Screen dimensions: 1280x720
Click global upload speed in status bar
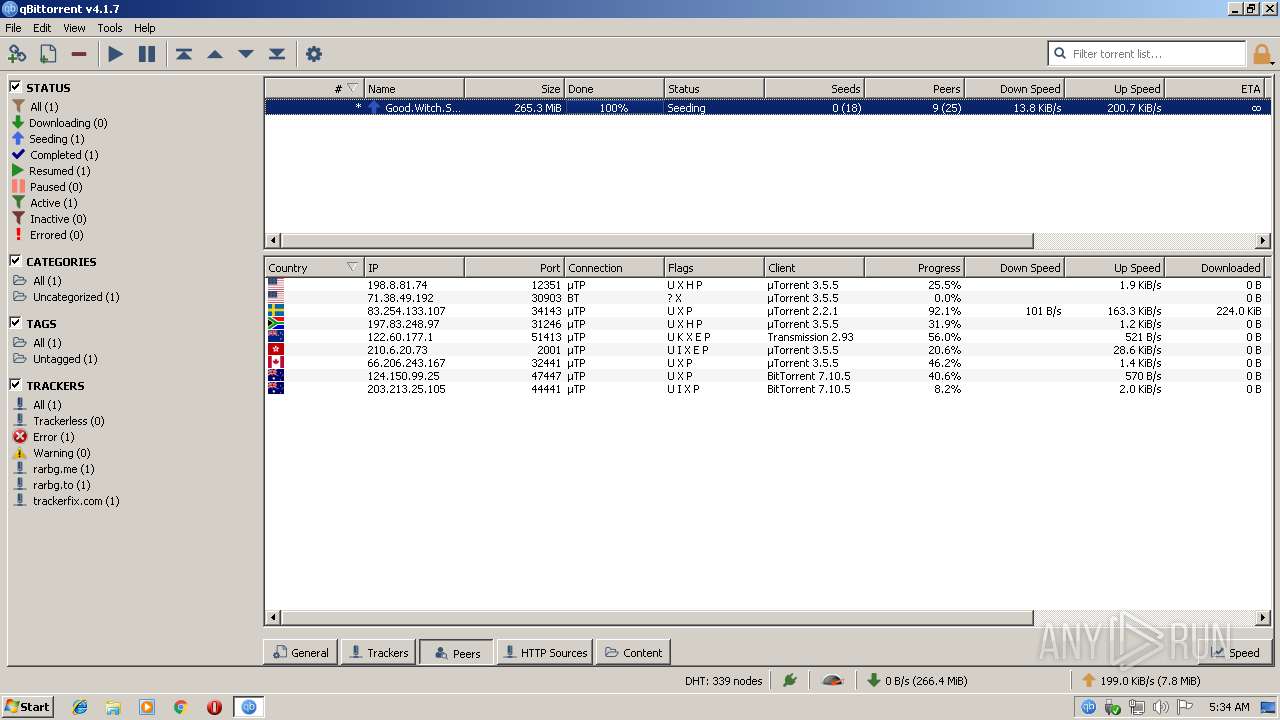(1140, 681)
